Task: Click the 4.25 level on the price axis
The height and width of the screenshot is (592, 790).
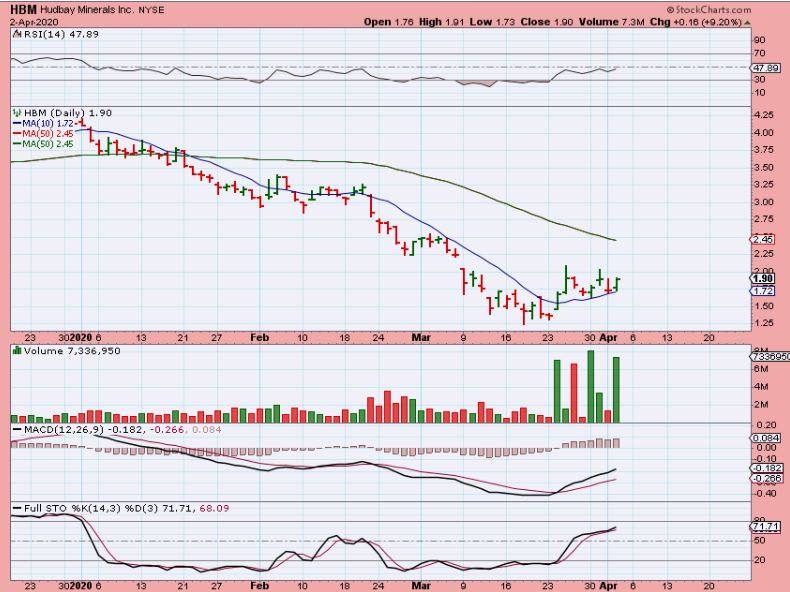Action: (763, 115)
